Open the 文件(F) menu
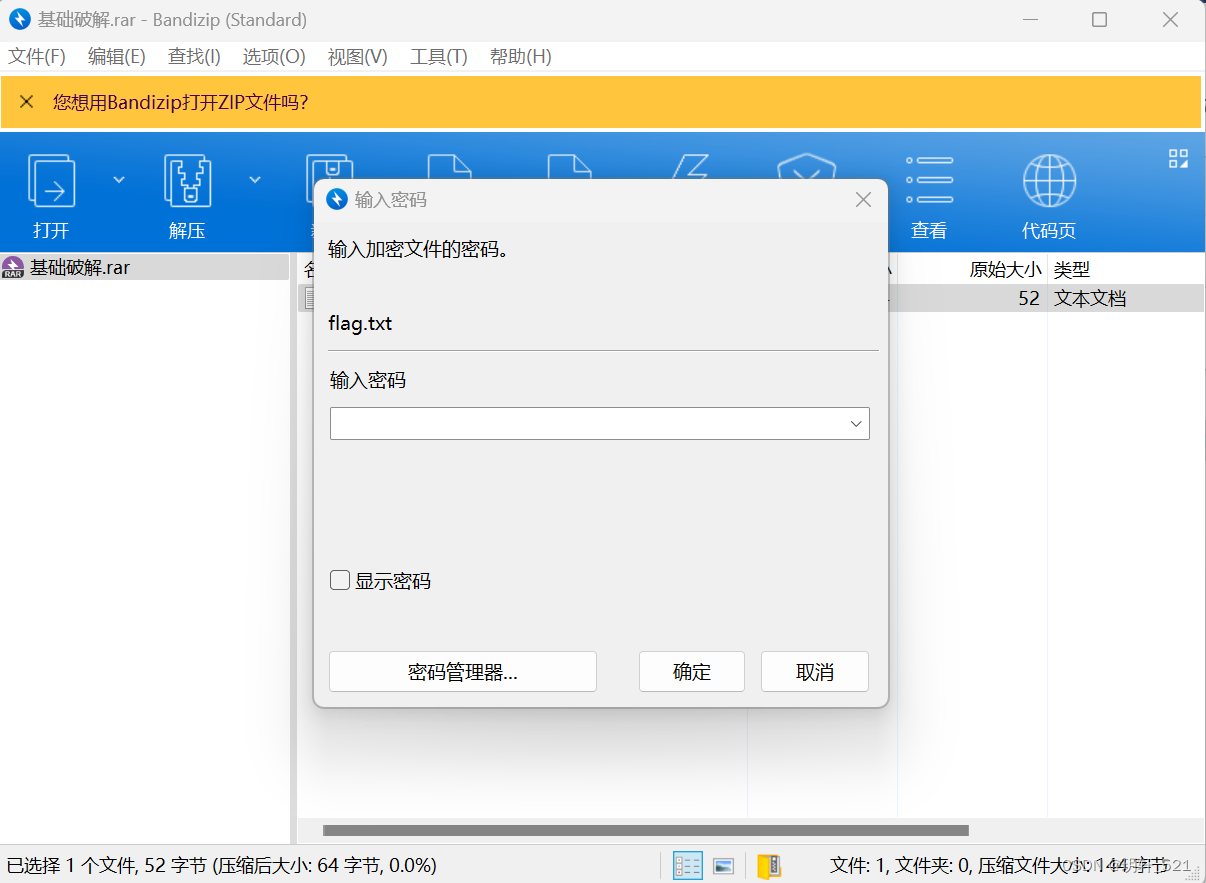The height and width of the screenshot is (883, 1206). (37, 57)
